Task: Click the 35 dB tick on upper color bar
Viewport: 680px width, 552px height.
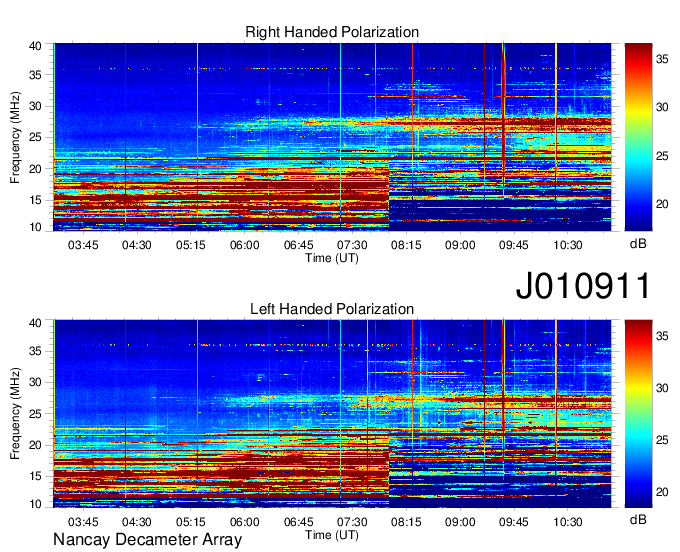Action: pyautogui.click(x=662, y=59)
